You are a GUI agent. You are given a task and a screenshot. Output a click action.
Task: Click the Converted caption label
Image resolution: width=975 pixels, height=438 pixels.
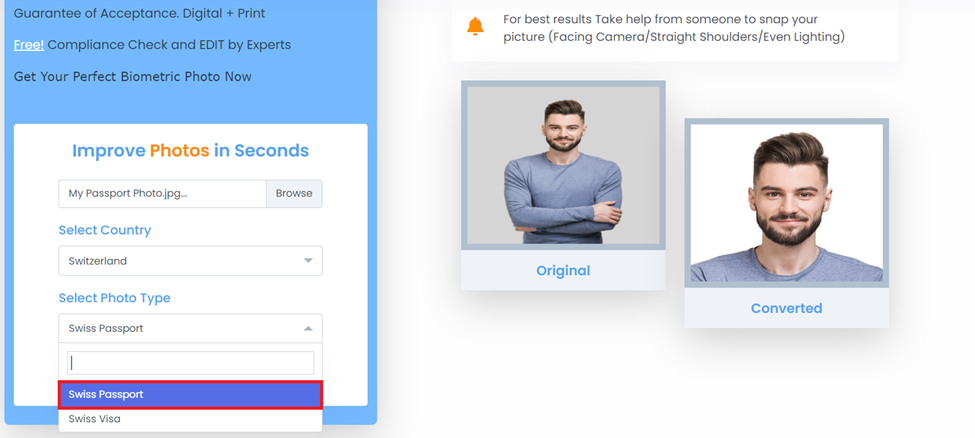(x=787, y=309)
